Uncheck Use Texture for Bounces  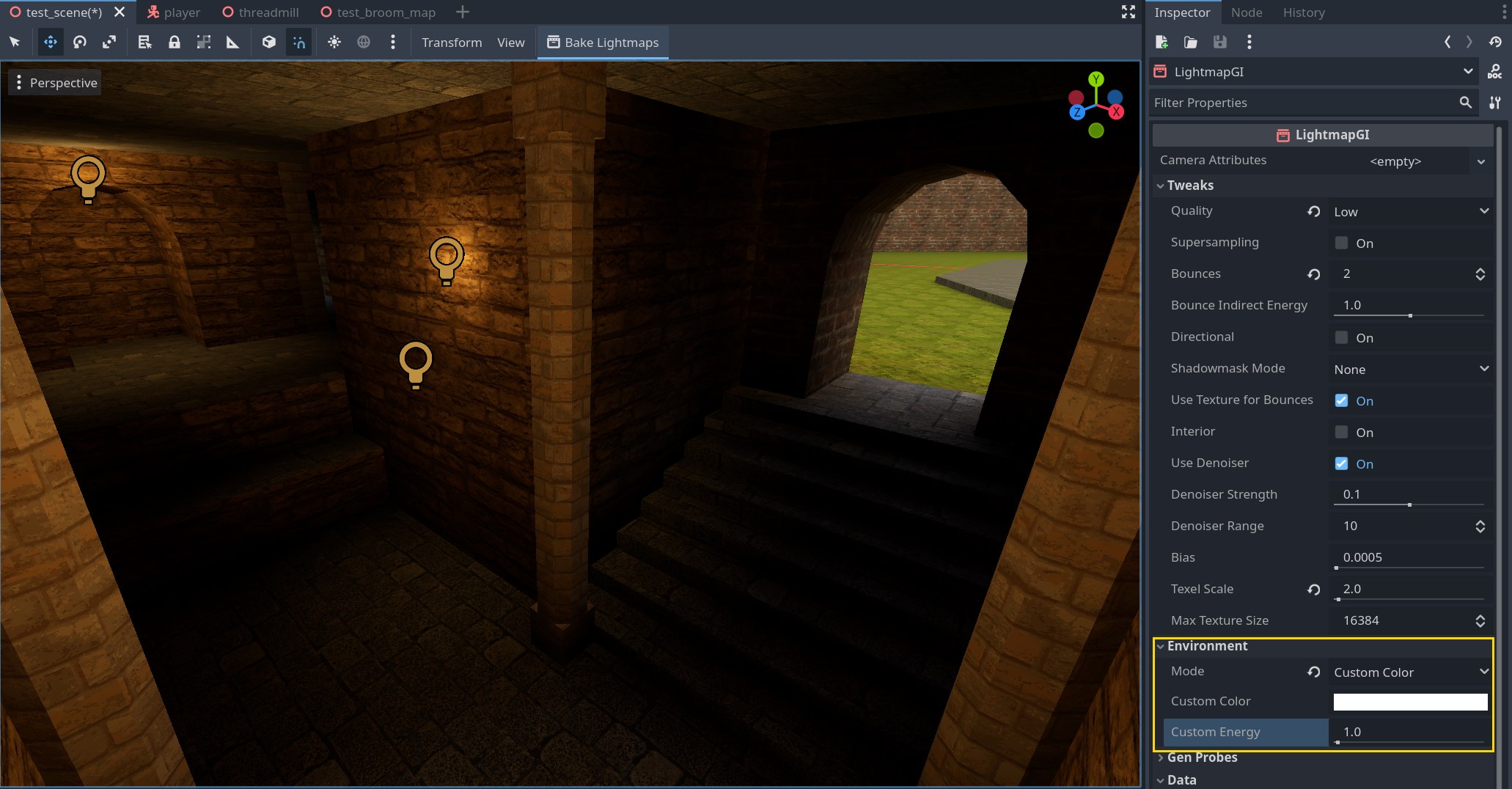[1341, 400]
